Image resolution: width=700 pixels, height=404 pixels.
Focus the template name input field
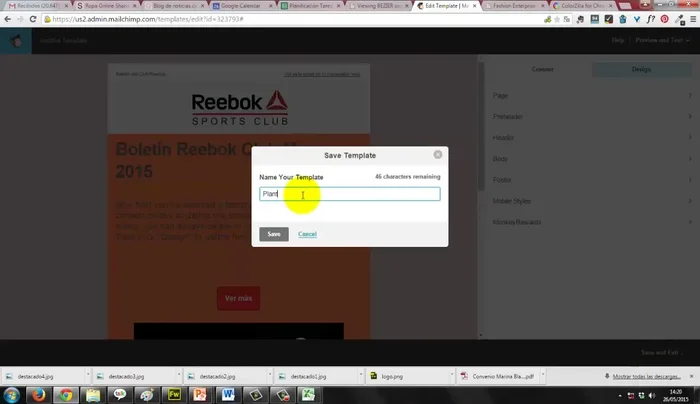click(349, 194)
